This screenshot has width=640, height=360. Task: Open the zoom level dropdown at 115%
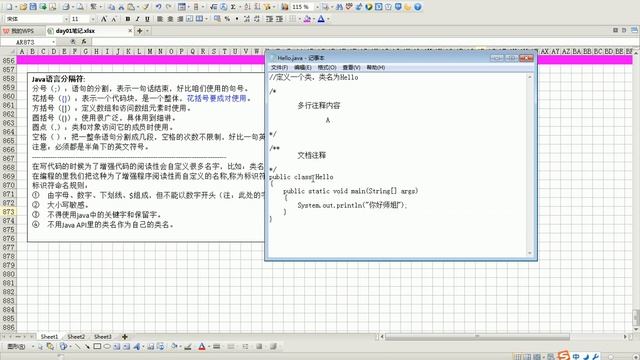[x=317, y=7]
